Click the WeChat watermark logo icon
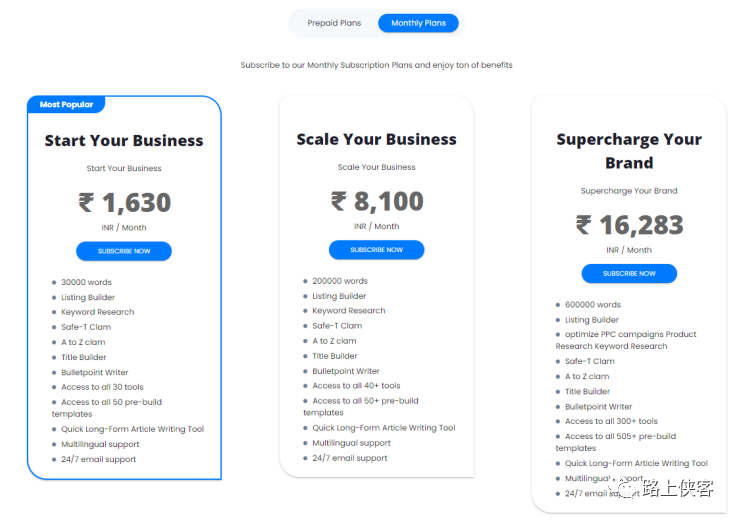 (628, 488)
